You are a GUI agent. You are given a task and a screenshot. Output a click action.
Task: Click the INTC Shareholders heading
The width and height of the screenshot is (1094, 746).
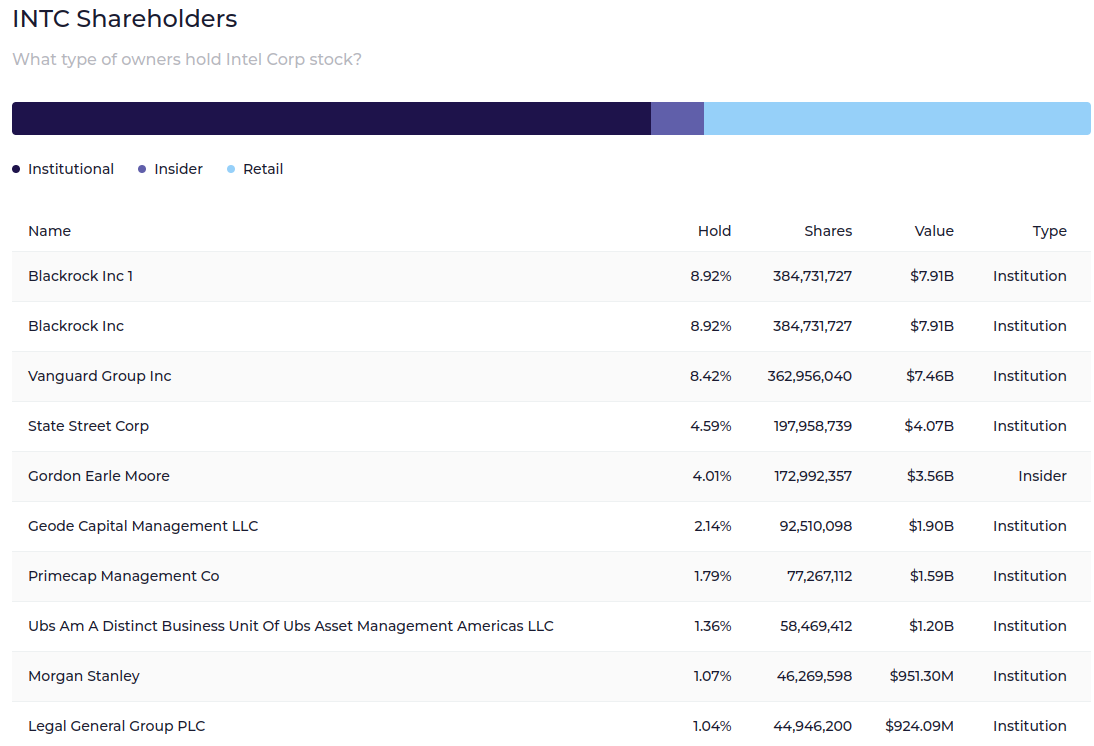coord(125,19)
